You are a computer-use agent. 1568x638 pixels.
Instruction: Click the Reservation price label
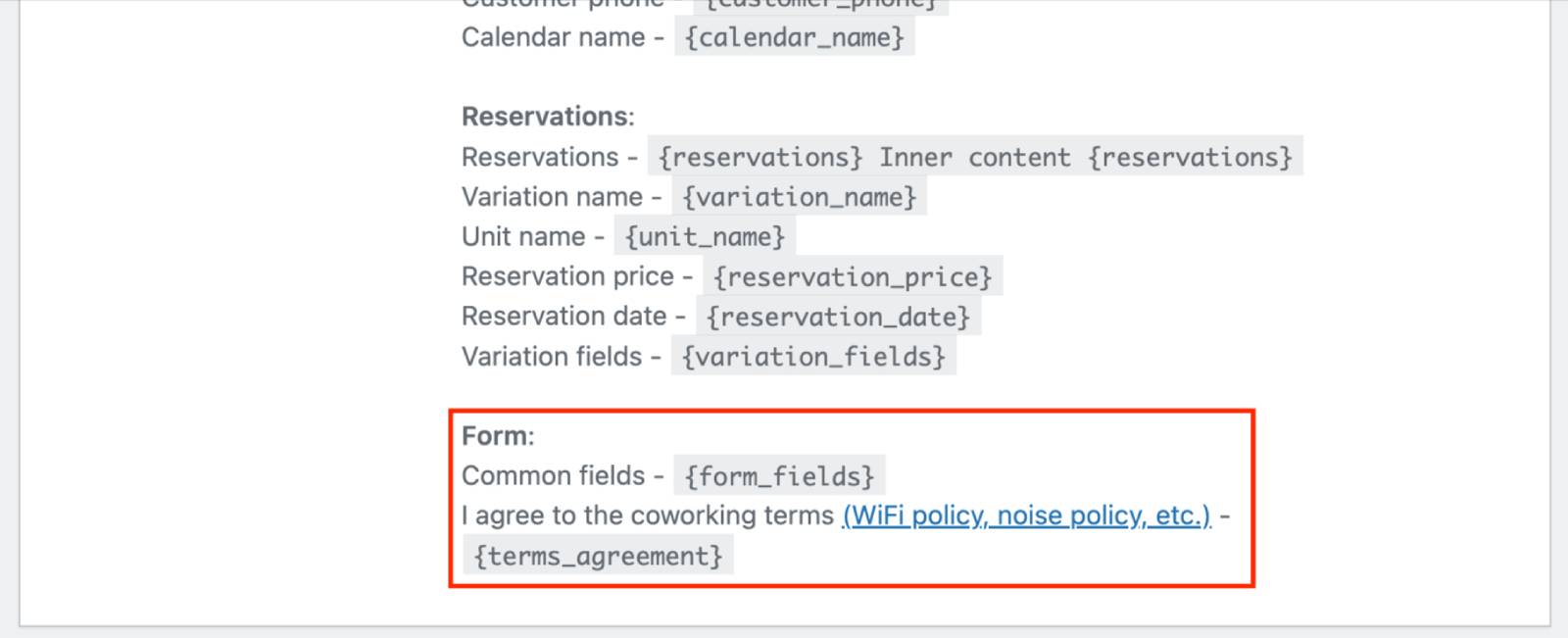pos(567,276)
